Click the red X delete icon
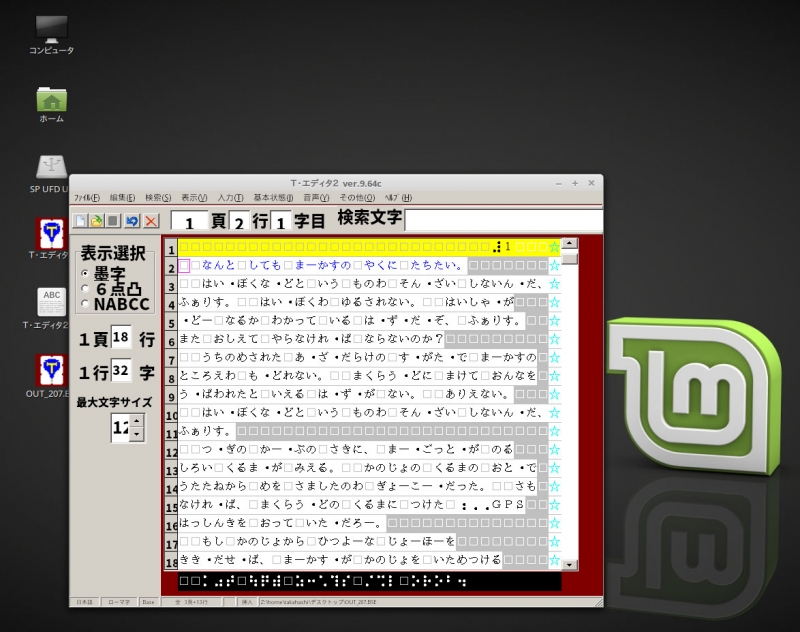 pyautogui.click(x=150, y=221)
